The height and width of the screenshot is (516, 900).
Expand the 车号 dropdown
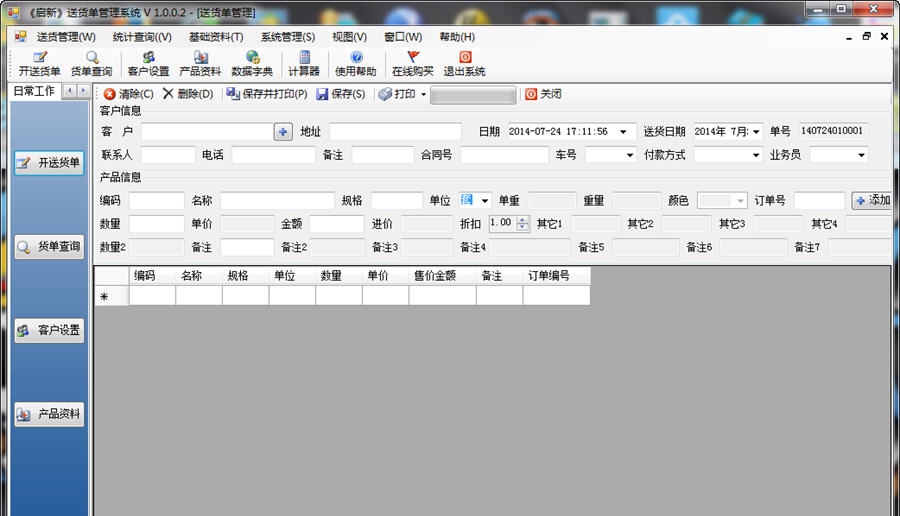(x=630, y=155)
